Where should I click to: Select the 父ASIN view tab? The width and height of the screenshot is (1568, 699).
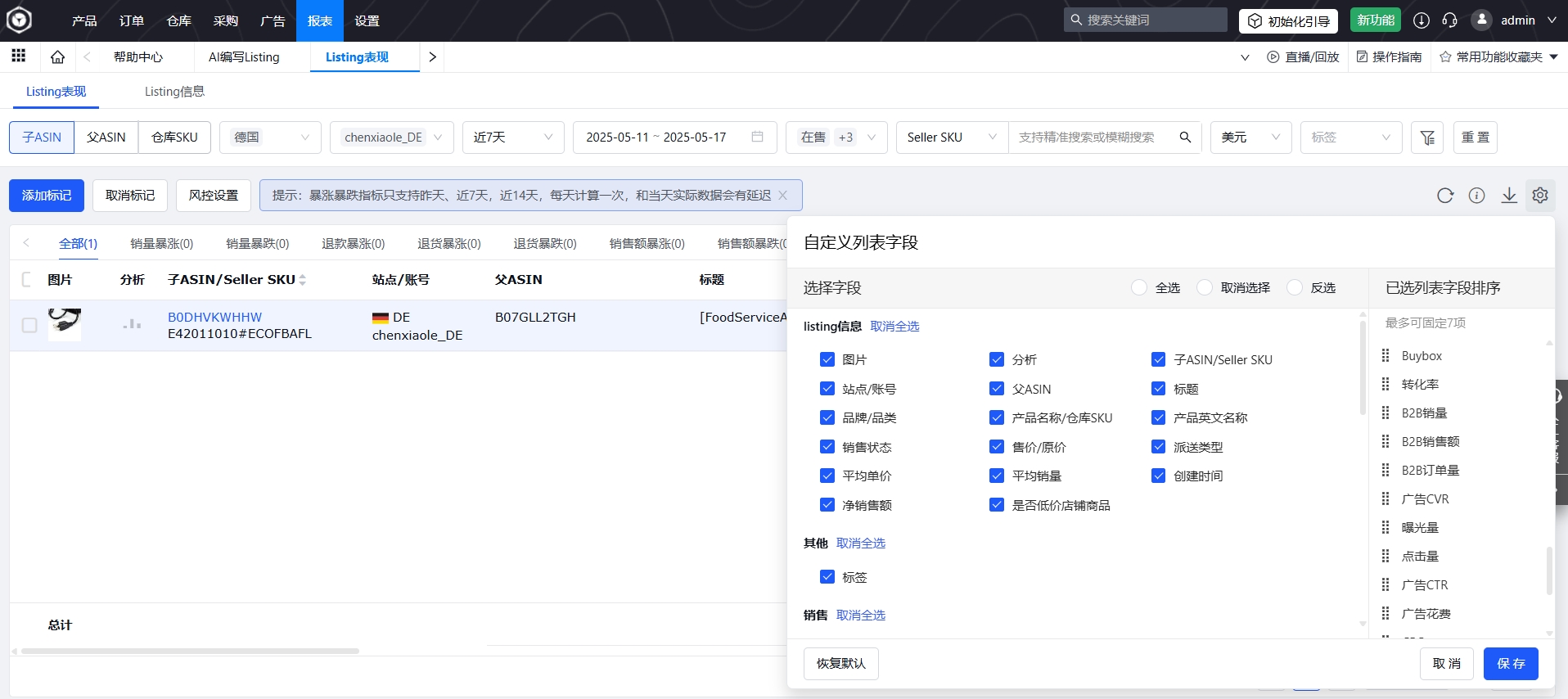coord(106,138)
